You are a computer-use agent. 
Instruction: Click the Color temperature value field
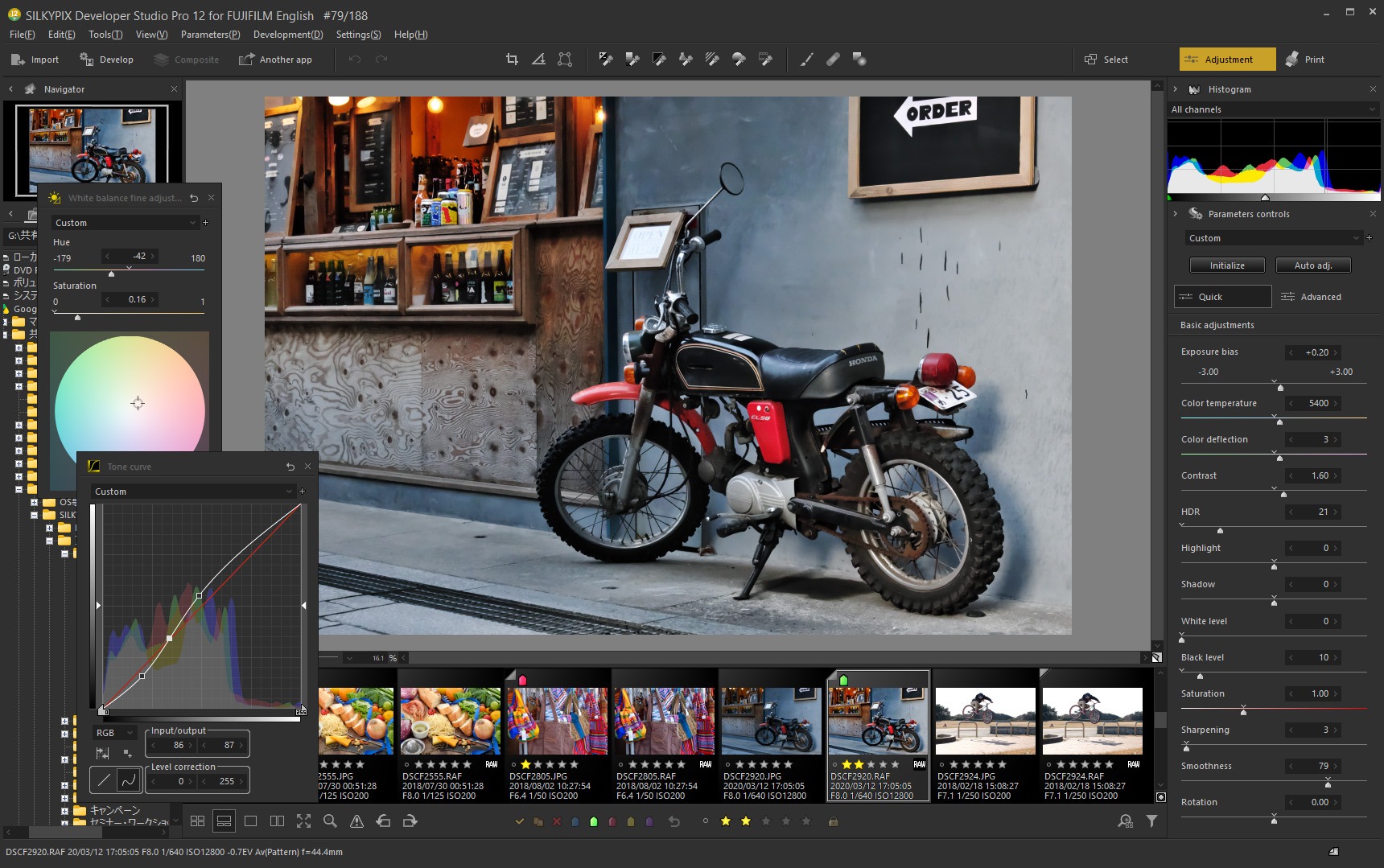(1312, 403)
